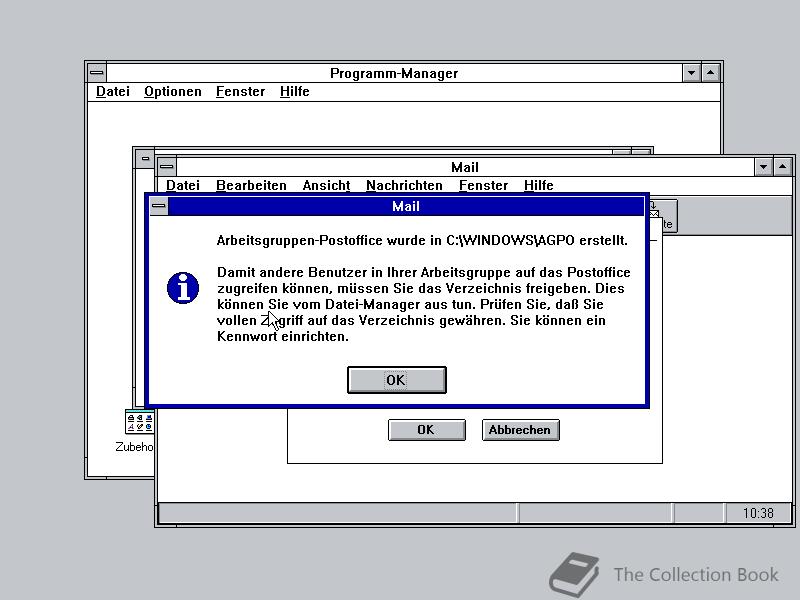
Task: Confirm the Mail info dialog with OK
Action: [396, 380]
